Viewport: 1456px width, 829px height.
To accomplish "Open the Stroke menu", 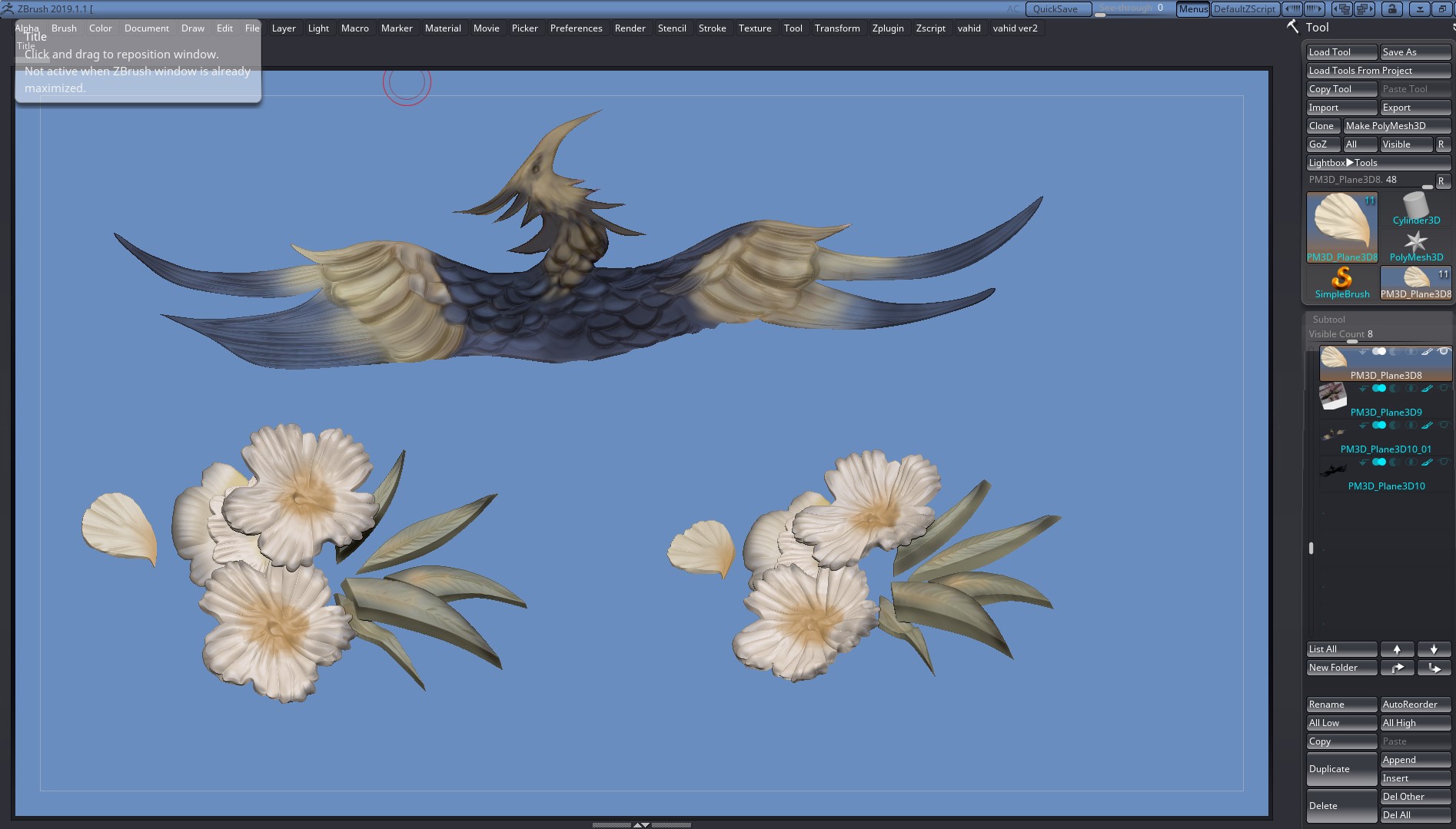I will pos(712,28).
